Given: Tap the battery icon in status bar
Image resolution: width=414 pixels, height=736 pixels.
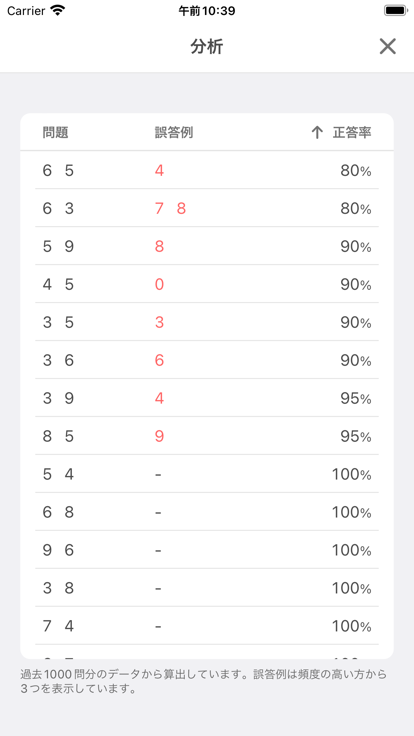Looking at the screenshot, I should pyautogui.click(x=395, y=10).
